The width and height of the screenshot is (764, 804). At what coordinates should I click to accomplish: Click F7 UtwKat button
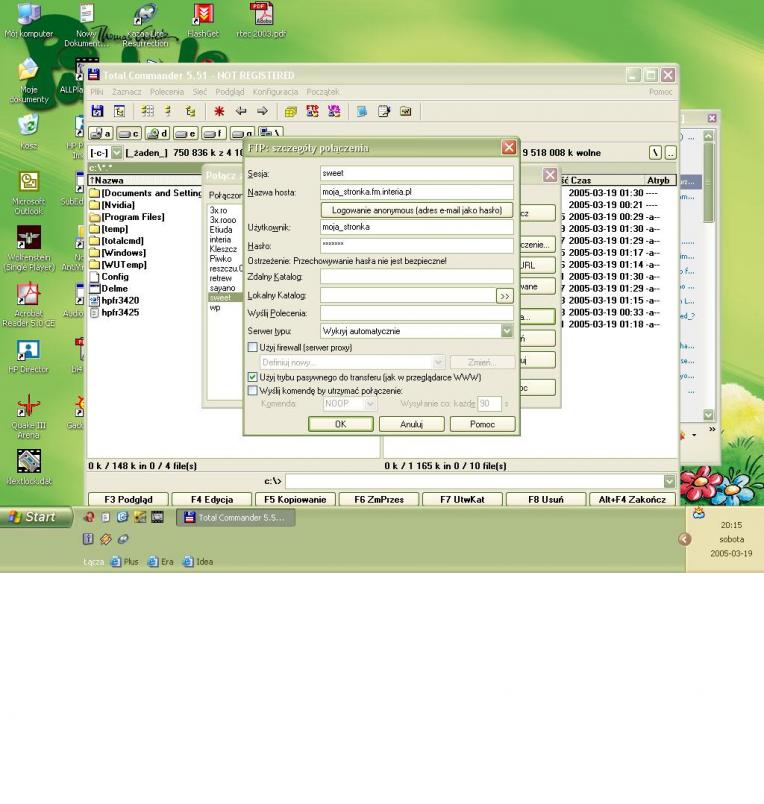tap(462, 499)
